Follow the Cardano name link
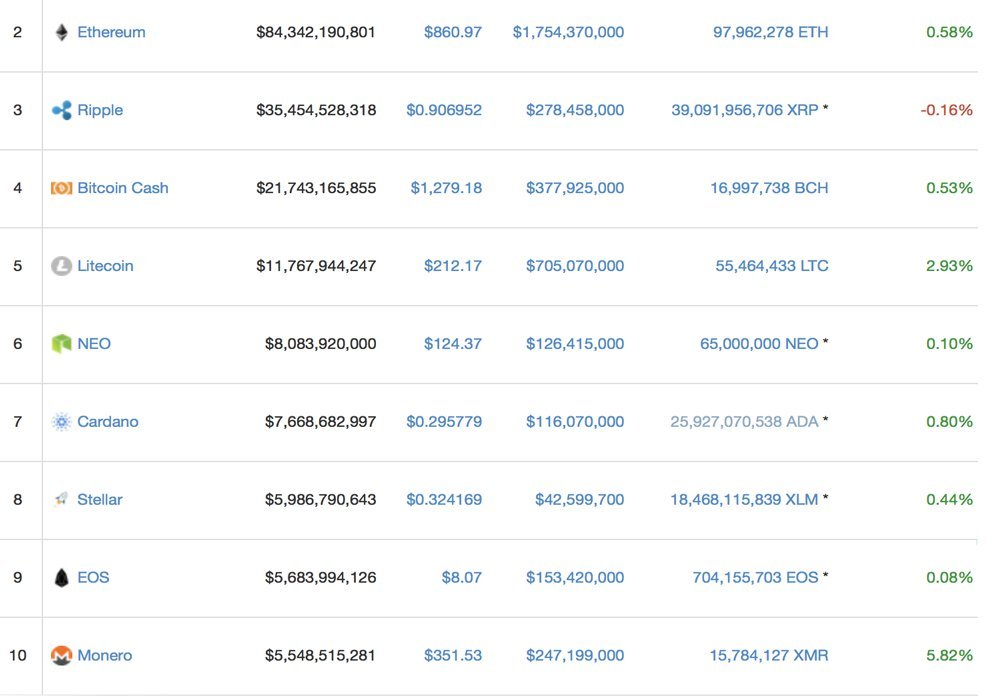1000x700 pixels. (108, 421)
